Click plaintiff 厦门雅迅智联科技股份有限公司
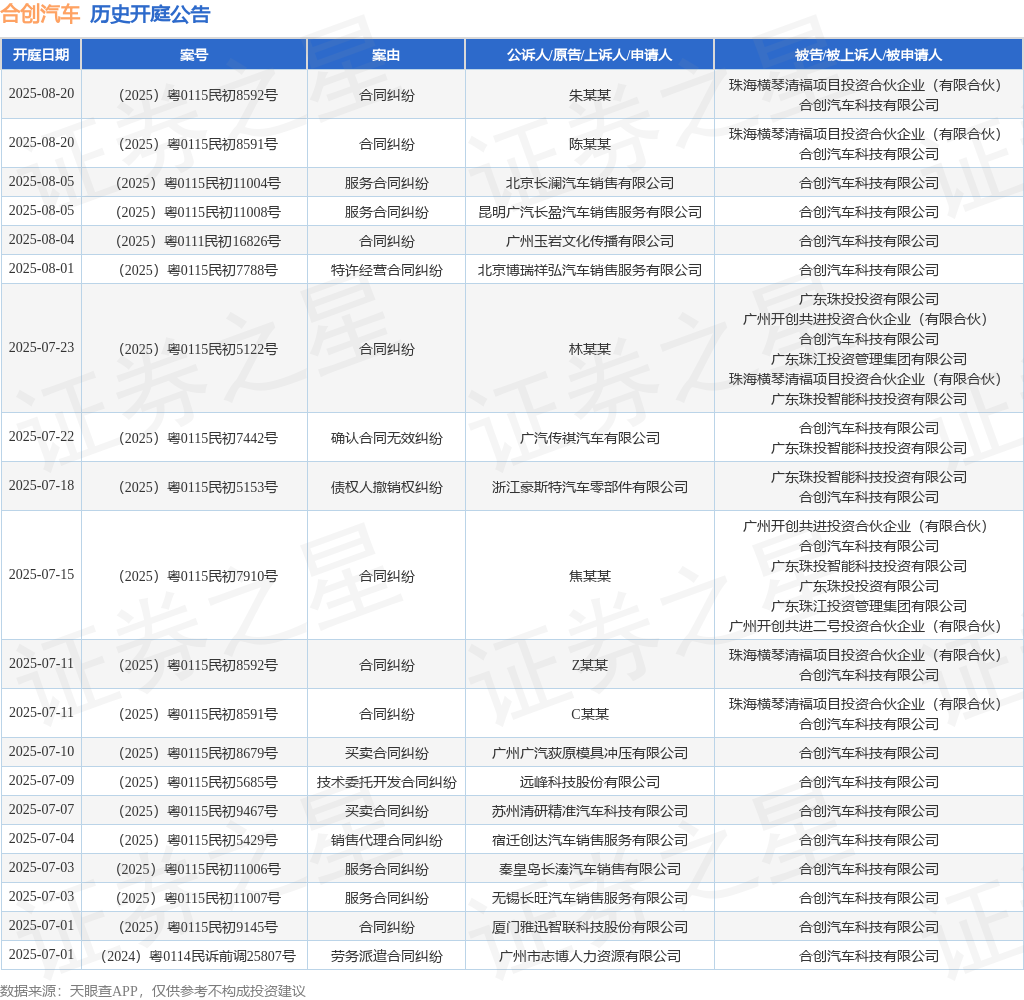 (590, 927)
